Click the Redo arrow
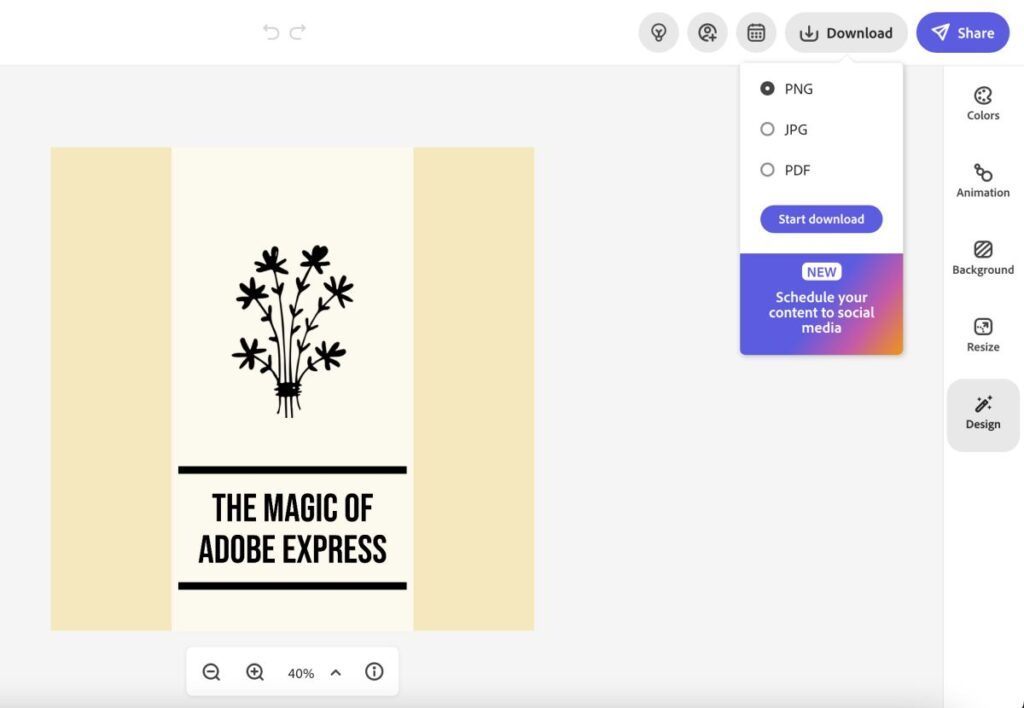This screenshot has height=708, width=1024. coord(297,31)
